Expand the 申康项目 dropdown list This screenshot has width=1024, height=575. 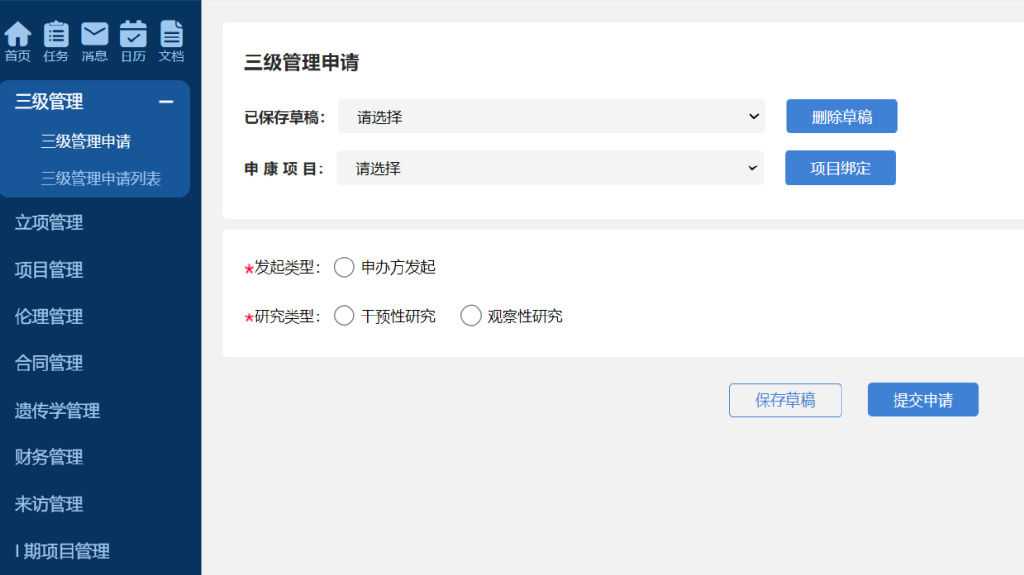click(550, 168)
